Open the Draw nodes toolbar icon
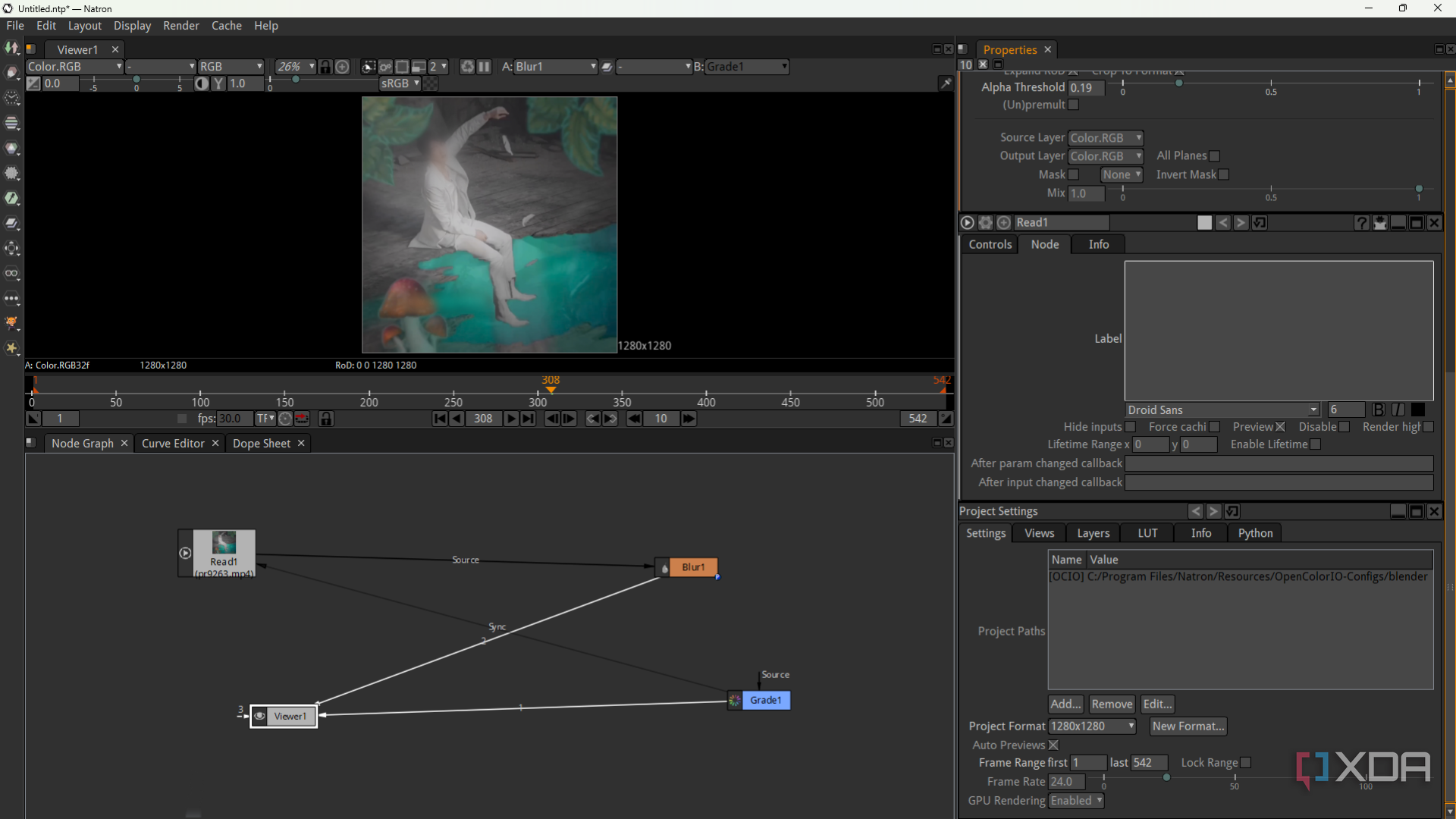Image resolution: width=1456 pixels, height=819 pixels. tap(12, 73)
